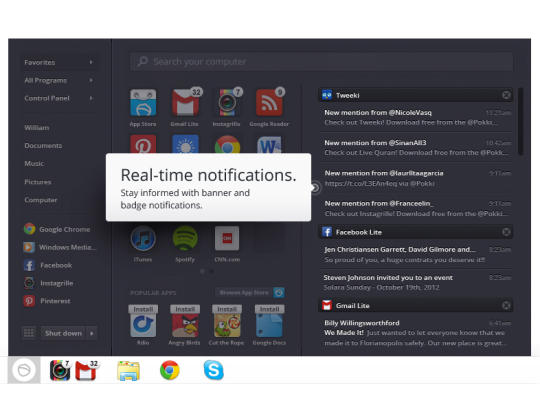Image resolution: width=540 pixels, height=405 pixels.
Task: Dismiss the Tweeki notification group
Action: click(x=506, y=95)
